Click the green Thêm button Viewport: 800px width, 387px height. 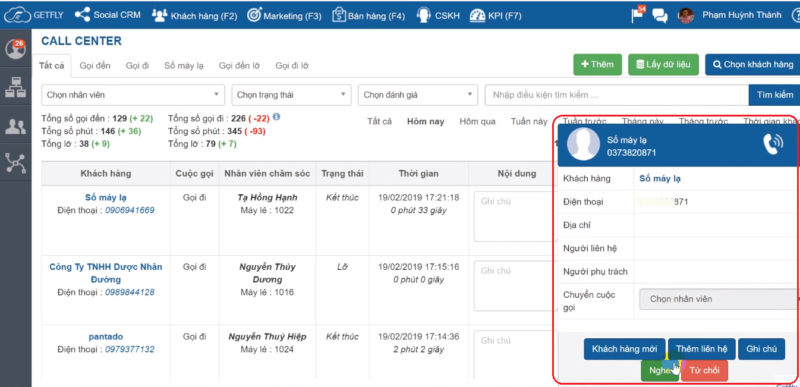tap(597, 65)
